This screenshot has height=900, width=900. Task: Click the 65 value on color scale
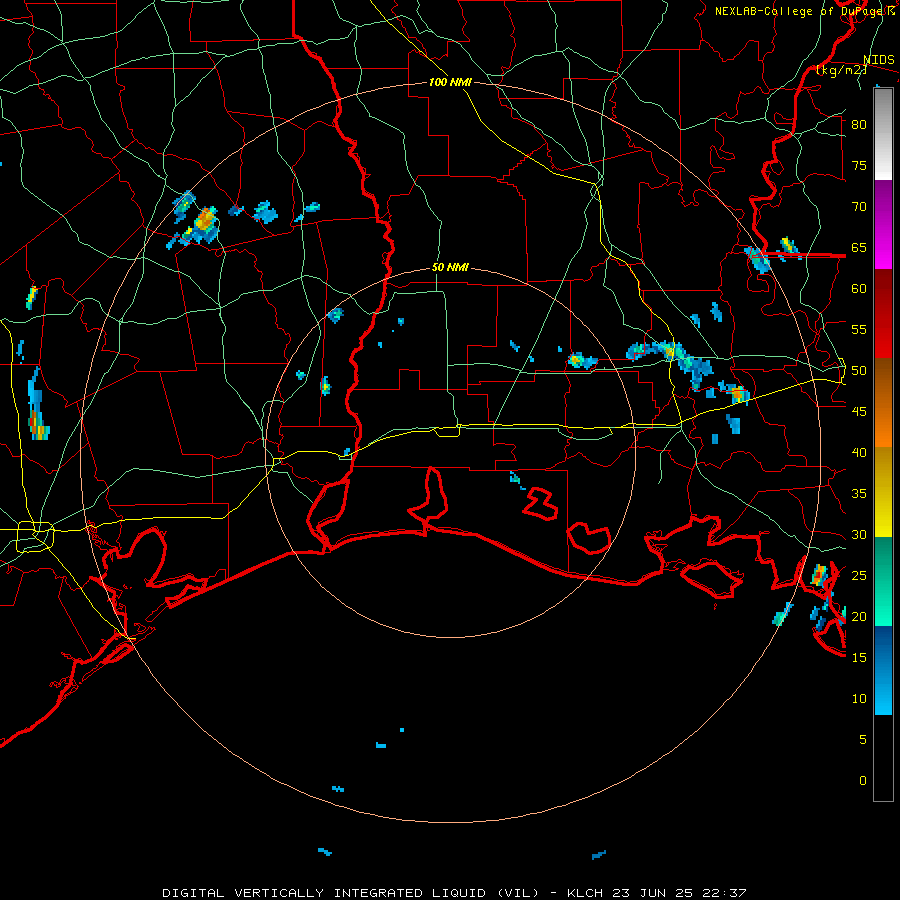pyautogui.click(x=859, y=248)
